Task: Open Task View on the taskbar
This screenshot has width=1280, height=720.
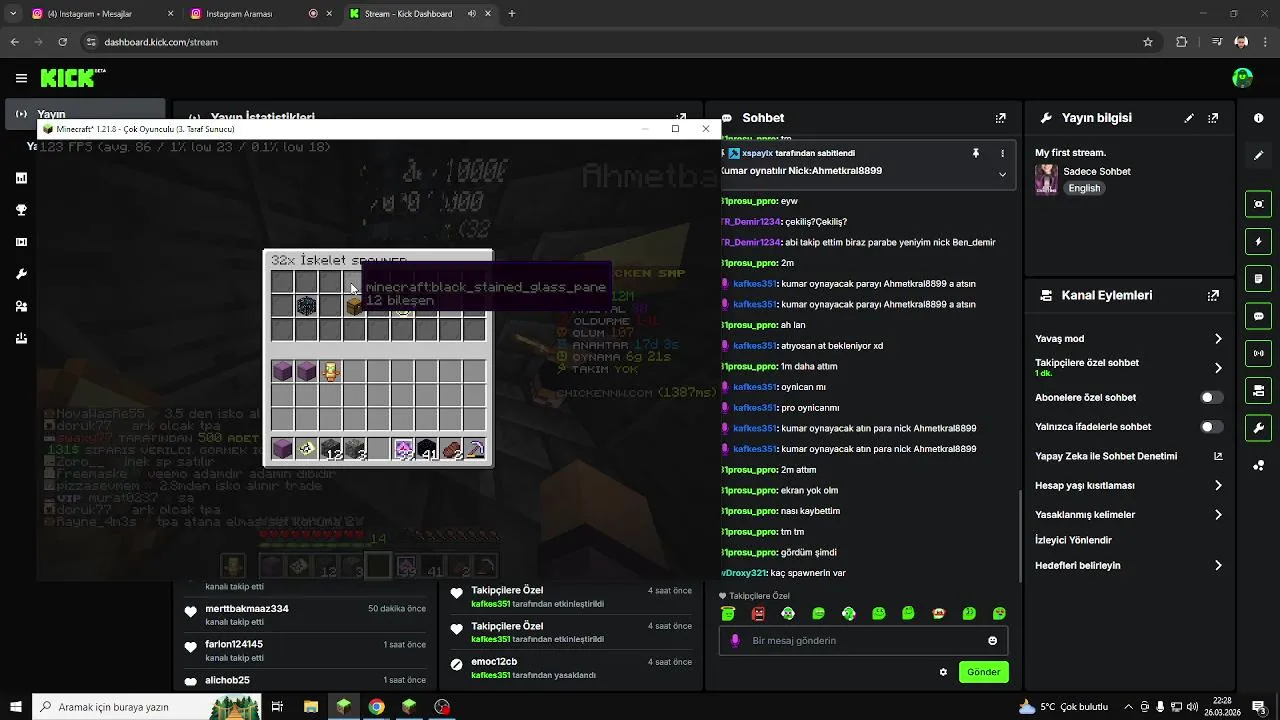Action: [277, 707]
